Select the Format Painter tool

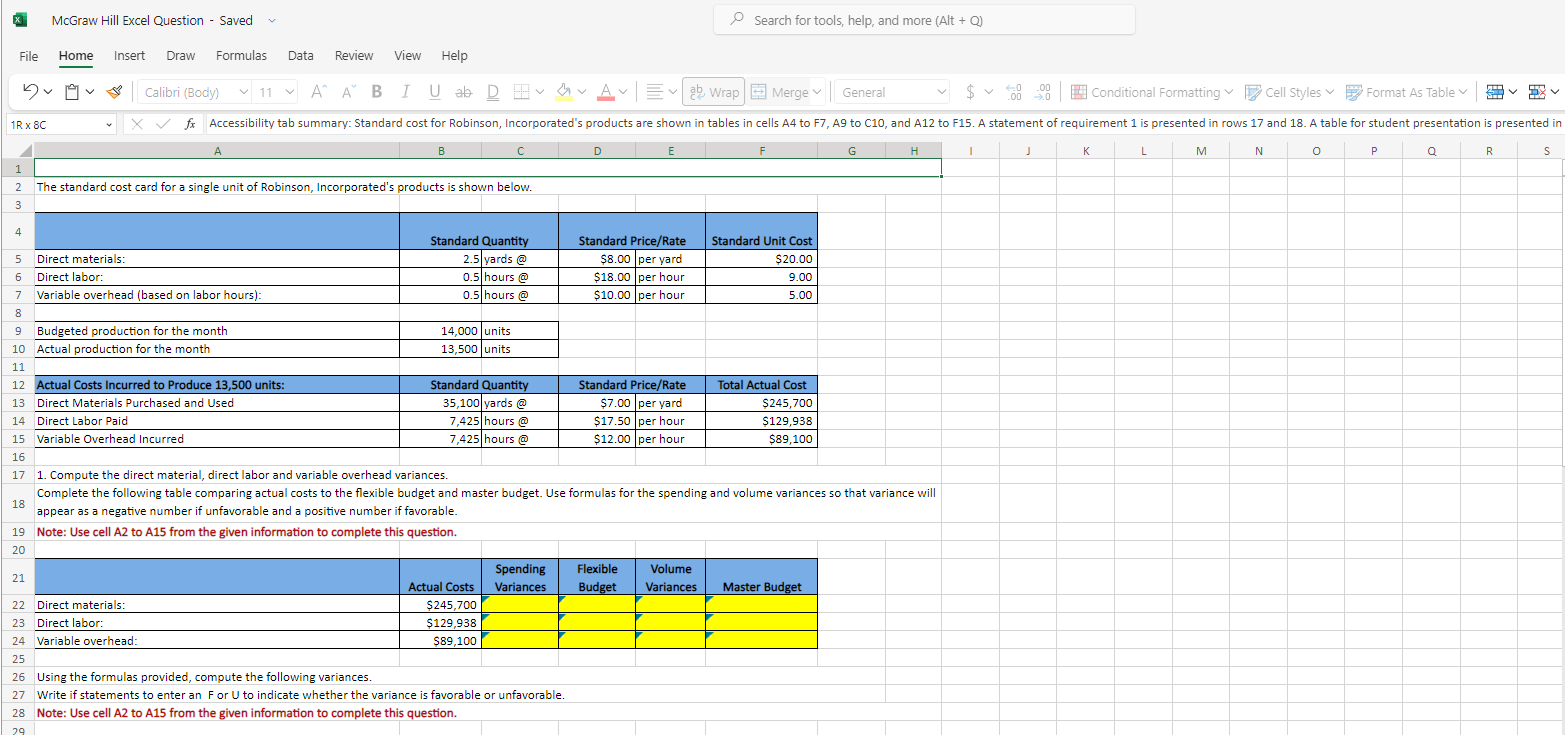click(113, 91)
